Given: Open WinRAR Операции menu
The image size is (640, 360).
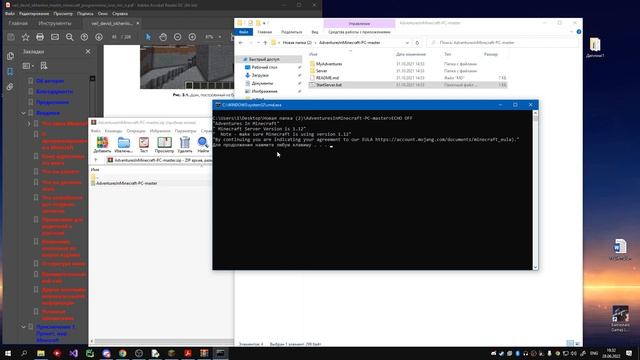Looking at the screenshot, I should (x=136, y=131).
